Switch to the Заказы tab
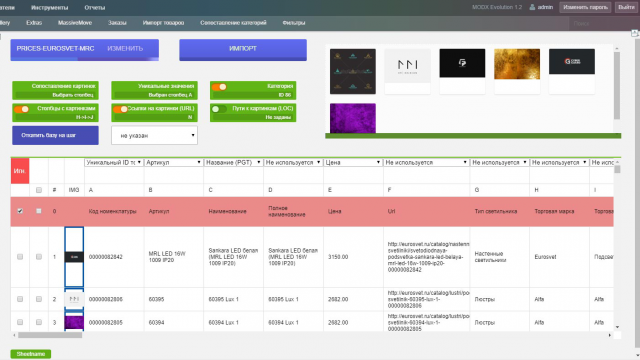The image size is (640, 360). pyautogui.click(x=117, y=23)
